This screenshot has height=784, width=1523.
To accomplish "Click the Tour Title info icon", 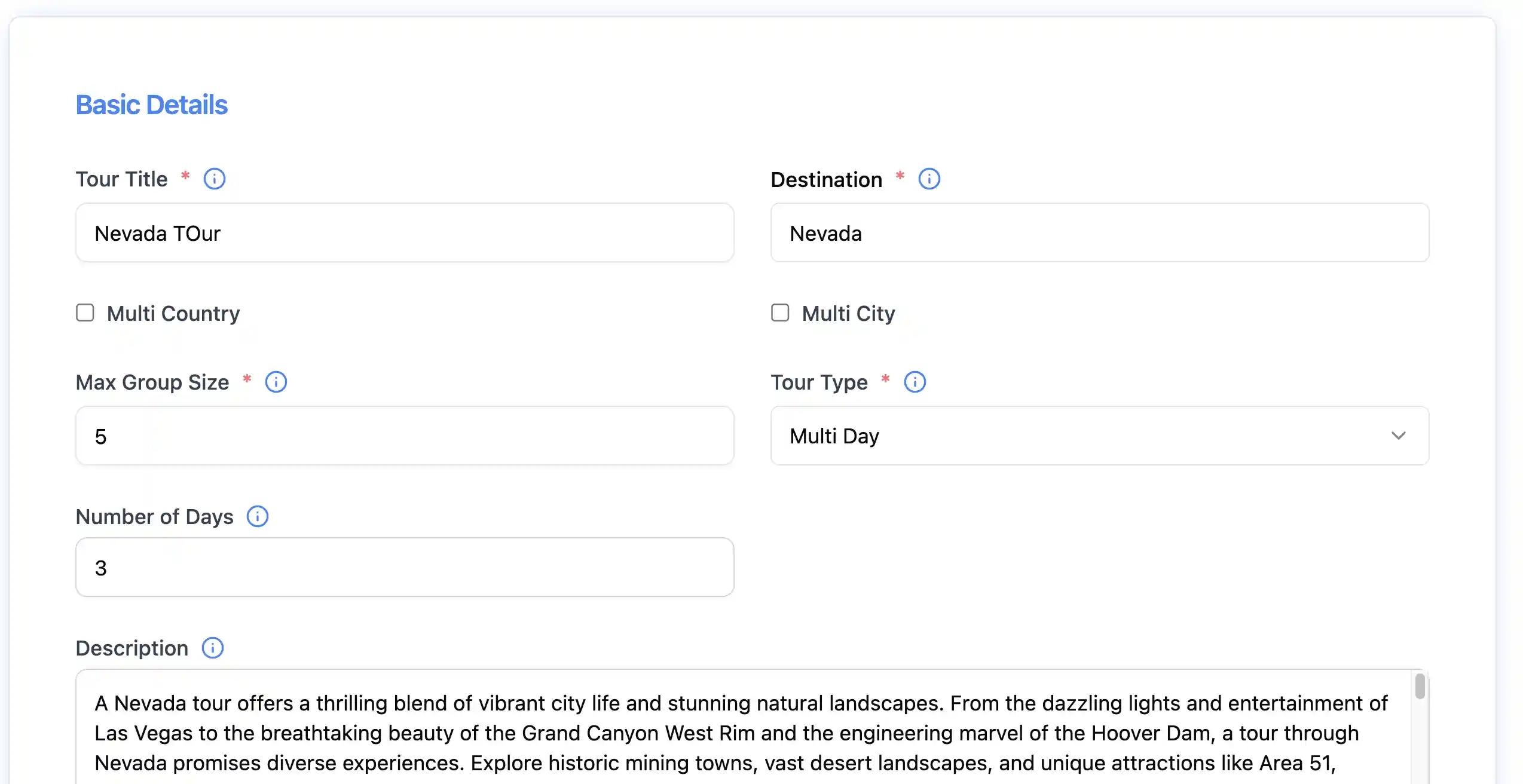I will click(214, 179).
